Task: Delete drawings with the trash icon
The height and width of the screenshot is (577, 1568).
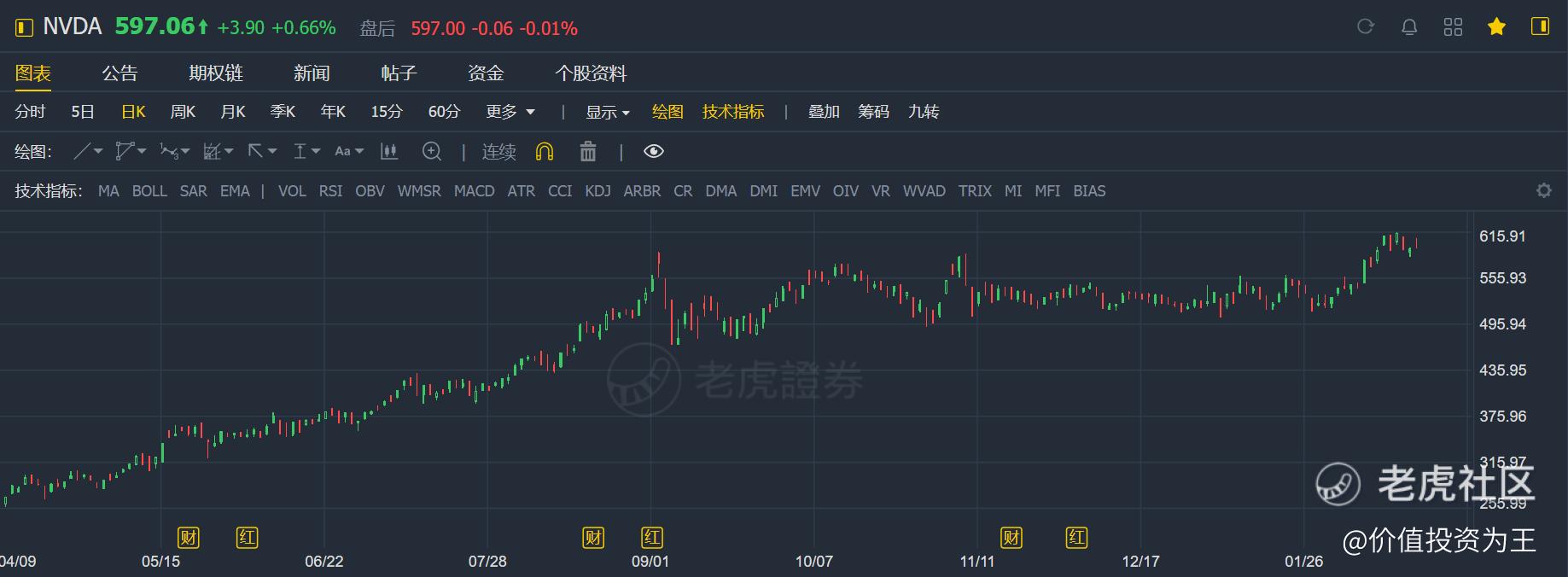Action: click(588, 151)
